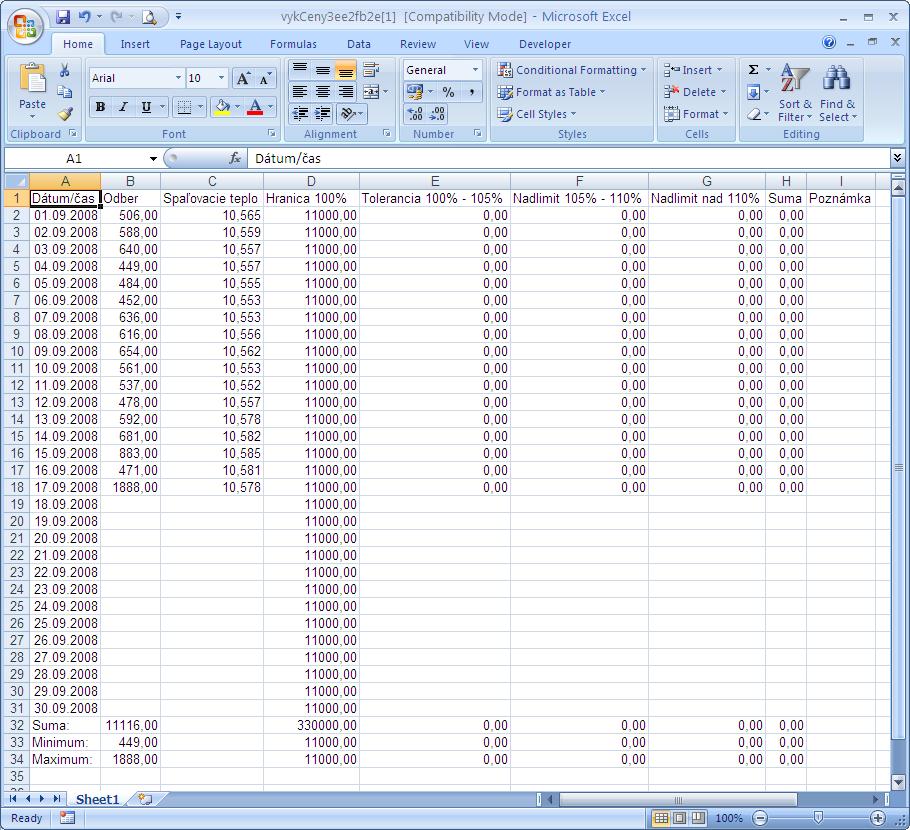
Task: Align text to middle of cell
Action: click(x=323, y=70)
